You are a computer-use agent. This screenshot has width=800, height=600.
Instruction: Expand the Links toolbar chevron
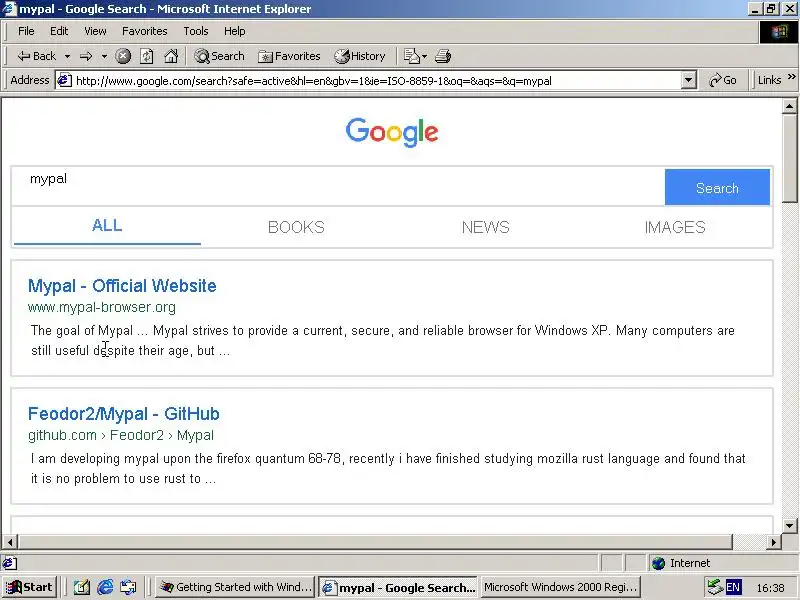[791, 77]
